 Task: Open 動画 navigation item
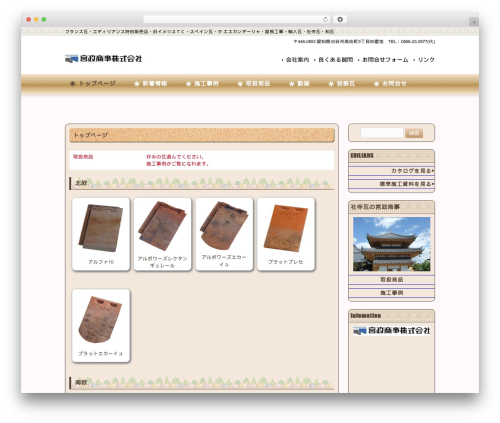click(x=299, y=83)
